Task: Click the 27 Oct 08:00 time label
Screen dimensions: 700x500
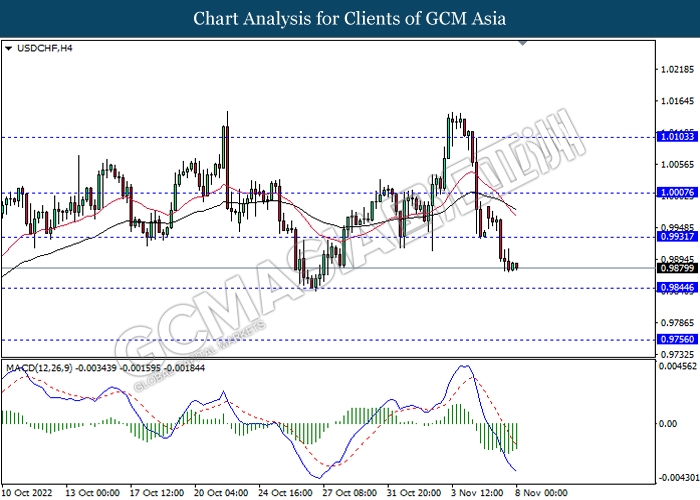Action: (x=350, y=493)
